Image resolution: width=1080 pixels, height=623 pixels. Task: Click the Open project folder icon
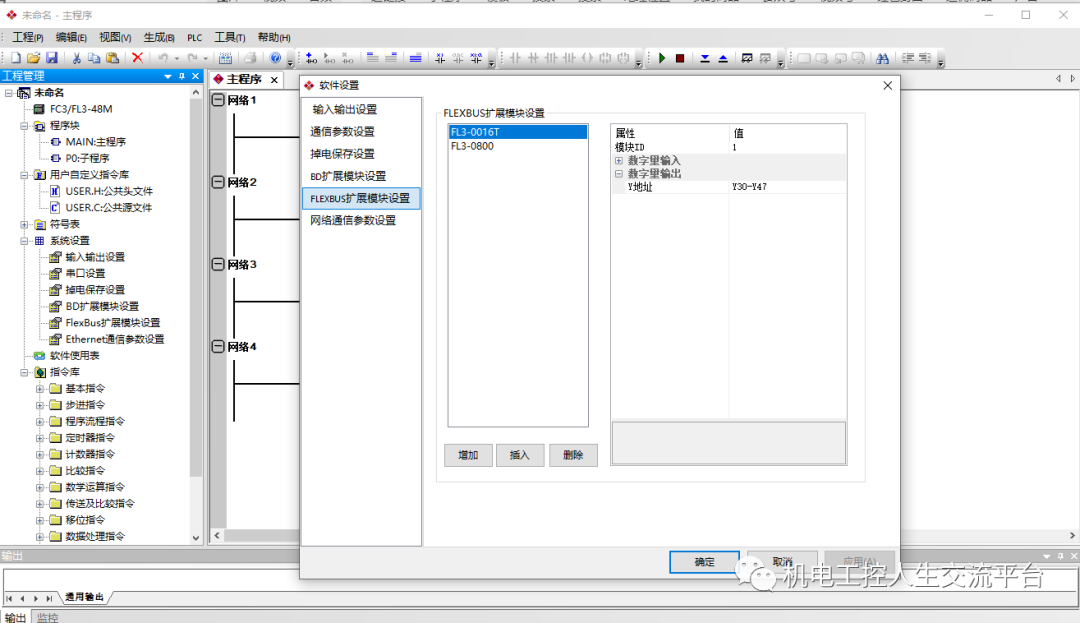point(33,59)
